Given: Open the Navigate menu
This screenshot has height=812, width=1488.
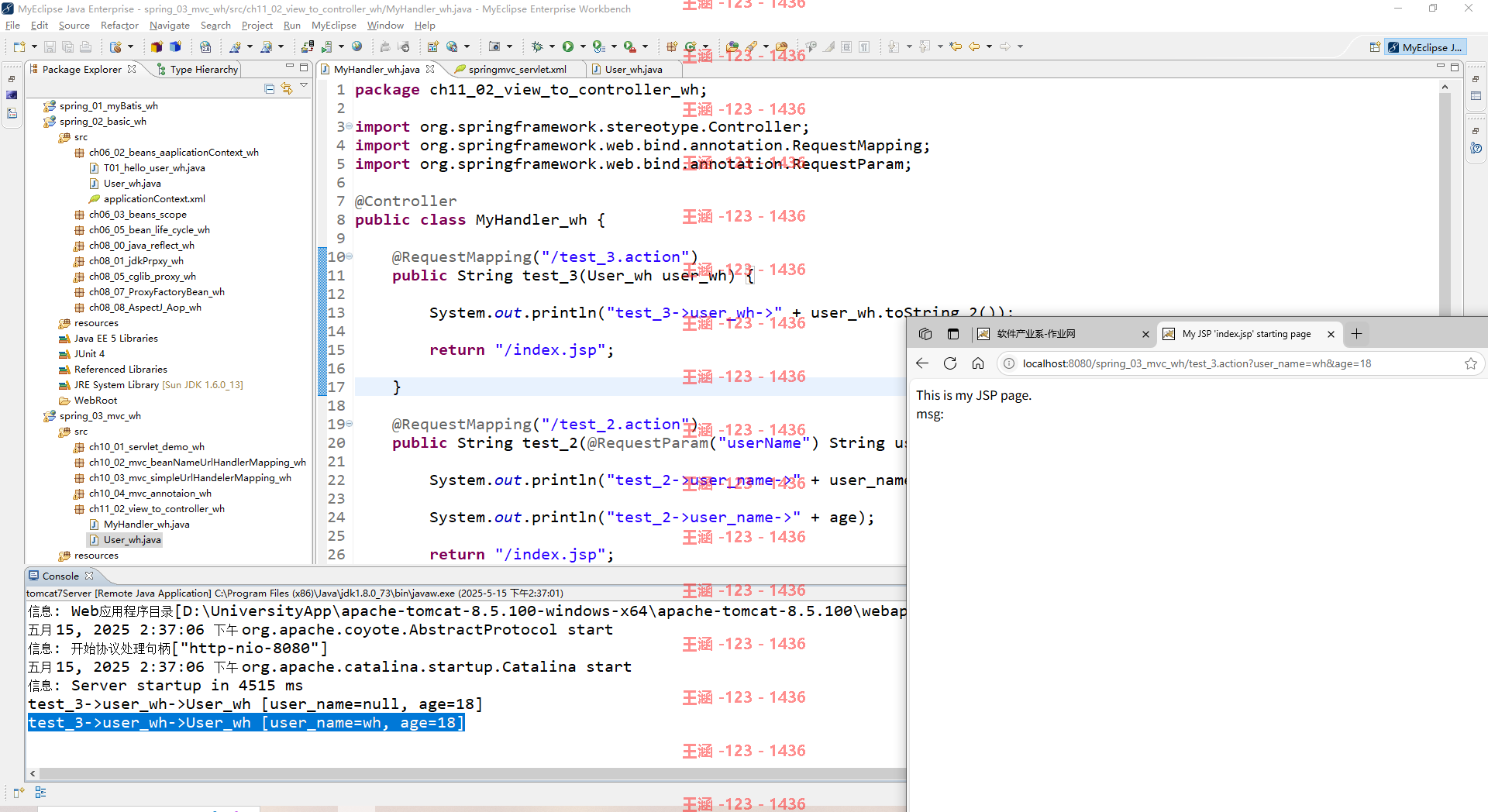Looking at the screenshot, I should (x=170, y=26).
